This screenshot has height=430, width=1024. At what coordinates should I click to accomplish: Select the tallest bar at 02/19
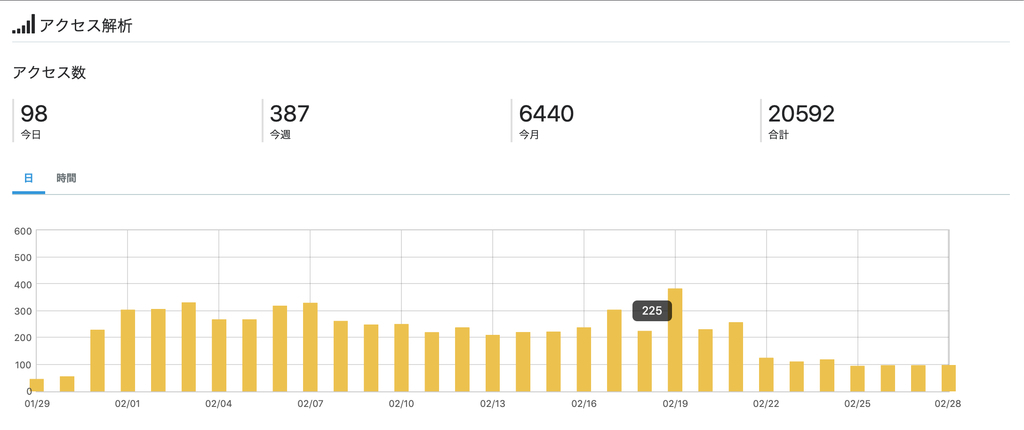coord(675,340)
